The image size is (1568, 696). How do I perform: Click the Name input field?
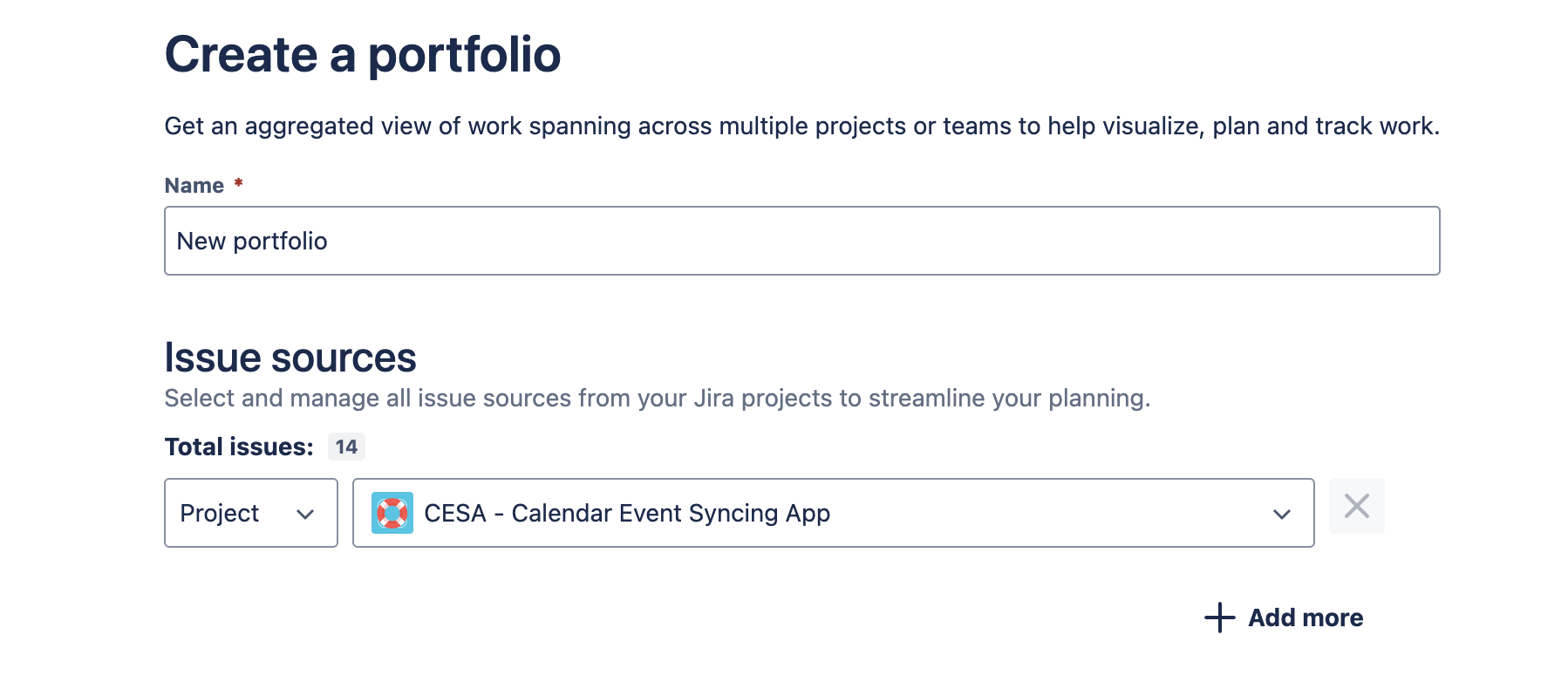pos(801,241)
